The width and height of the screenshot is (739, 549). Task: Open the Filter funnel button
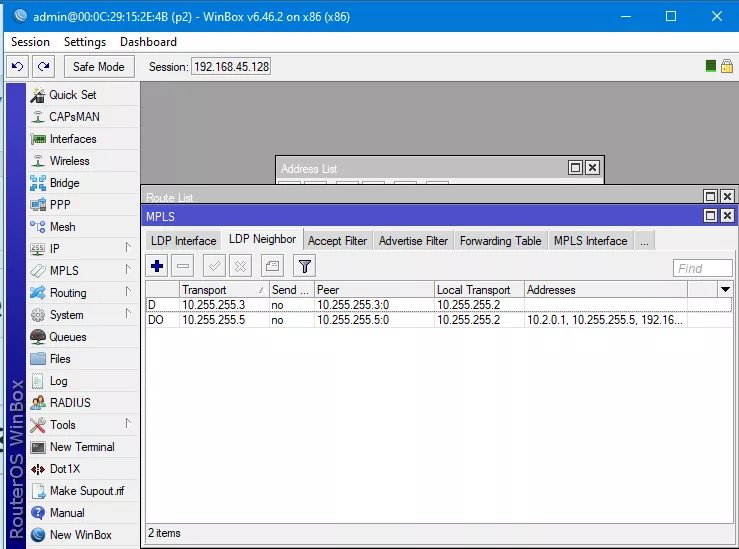tap(304, 266)
